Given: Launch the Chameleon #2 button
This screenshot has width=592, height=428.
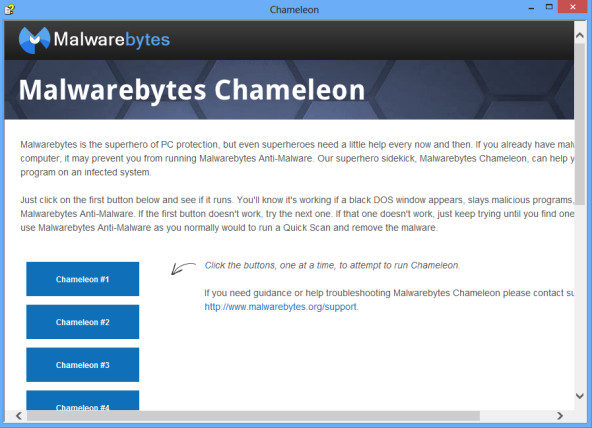Looking at the screenshot, I should click(x=82, y=322).
